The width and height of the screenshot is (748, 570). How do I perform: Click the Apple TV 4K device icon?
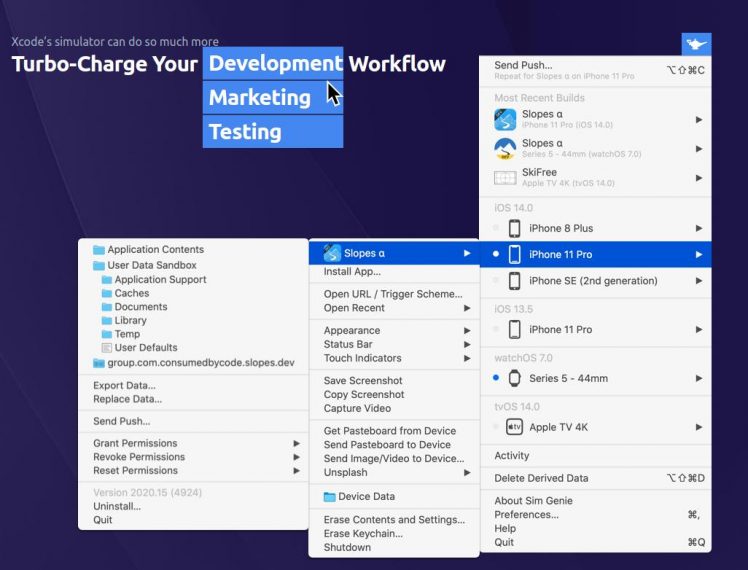coord(514,427)
